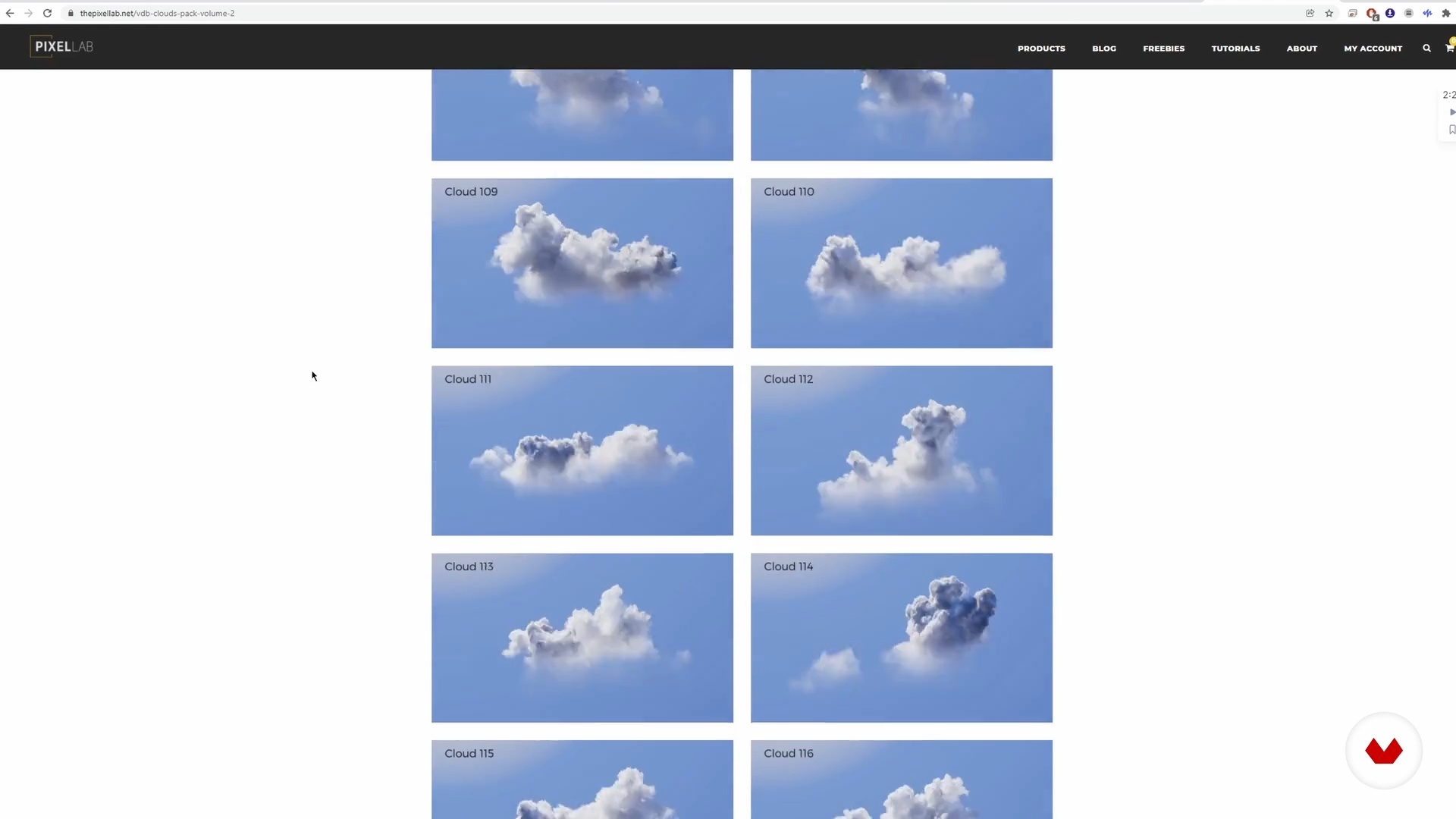The width and height of the screenshot is (1456, 819).
Task: Click the PixelLab logo
Action: pyautogui.click(x=62, y=46)
